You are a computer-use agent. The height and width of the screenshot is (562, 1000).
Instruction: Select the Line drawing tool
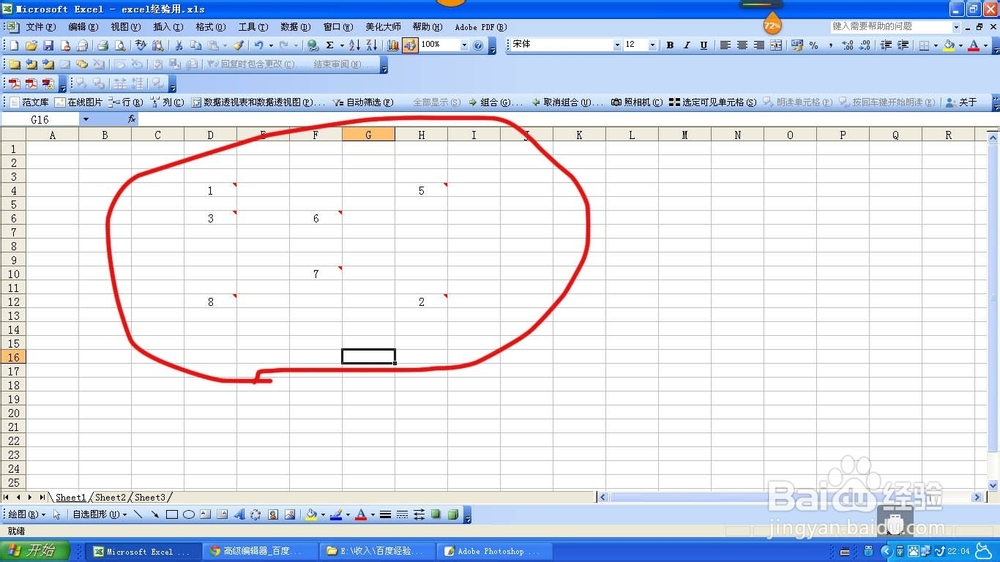click(x=138, y=515)
